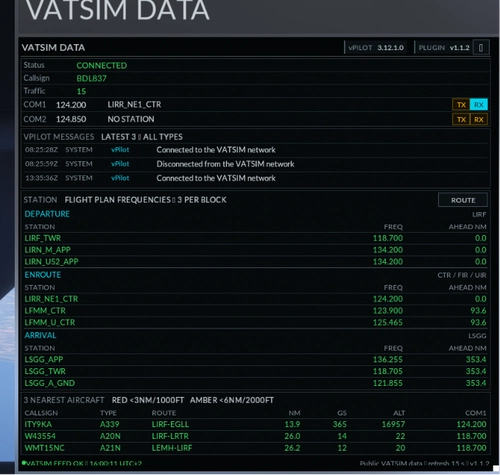Click the Disconnected from the VATSIM network message

[225, 164]
